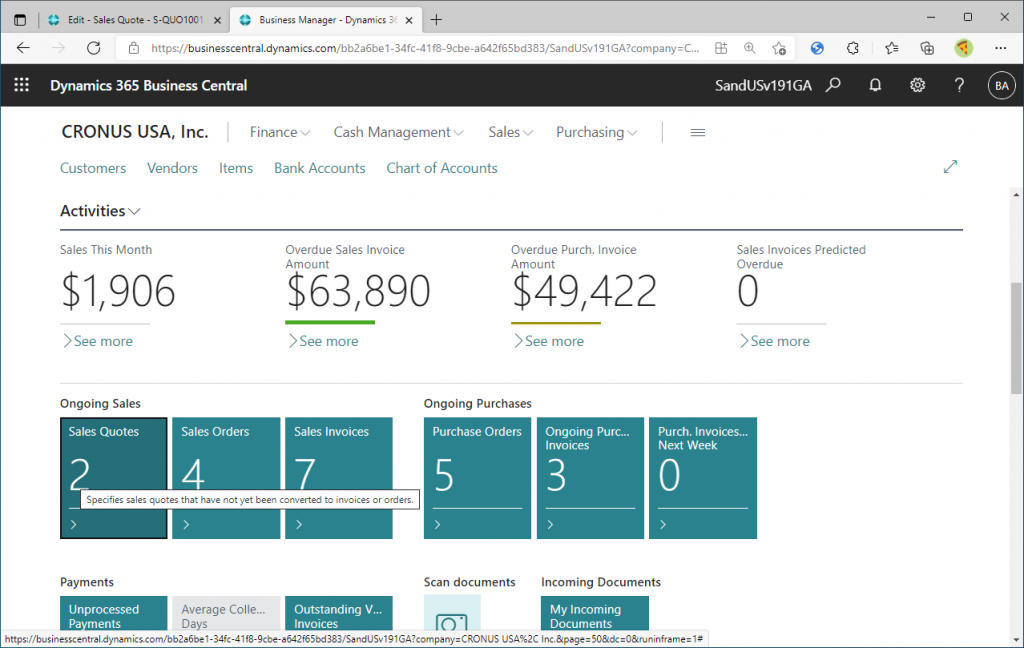Viewport: 1024px width, 648px height.
Task: Open the Scan documents camera tile
Action: tap(452, 614)
